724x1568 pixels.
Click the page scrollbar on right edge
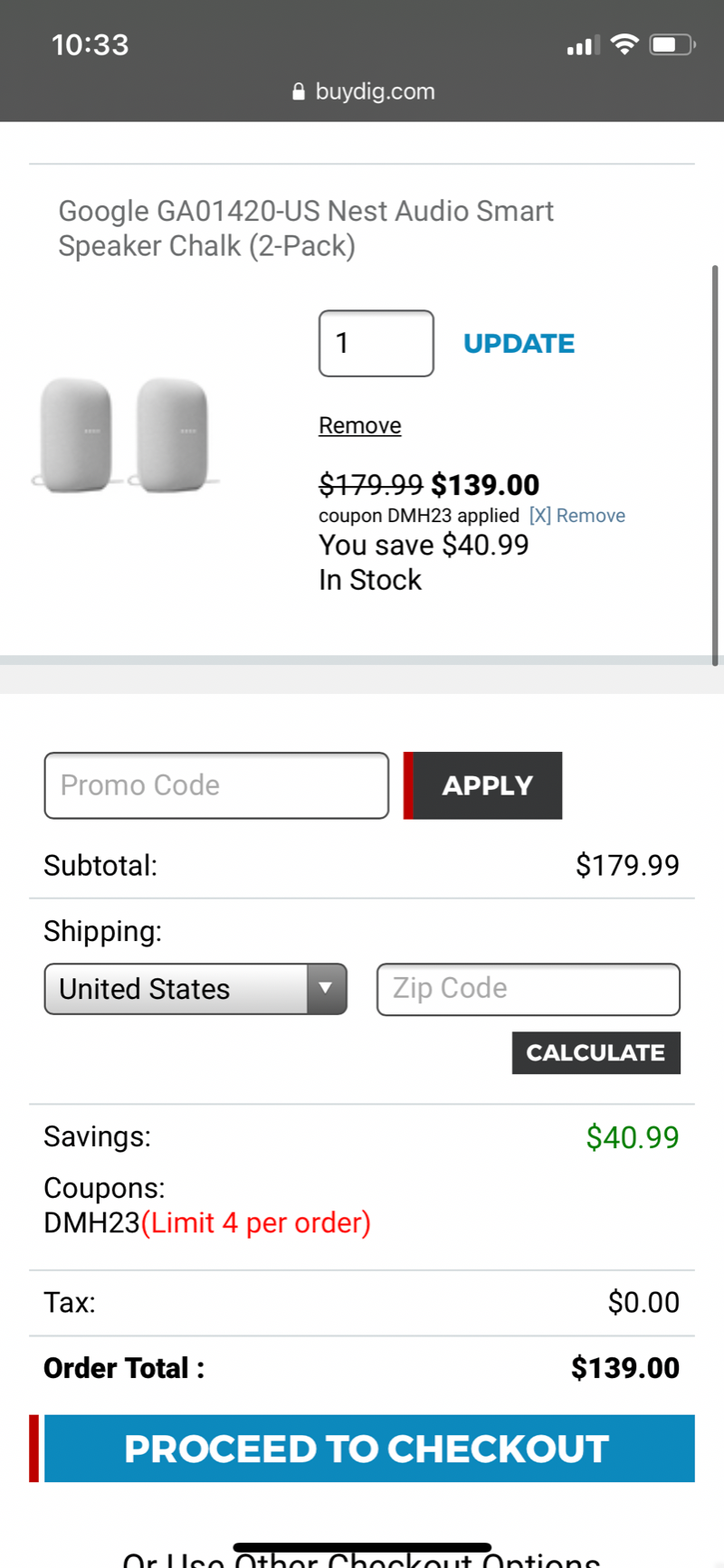click(715, 465)
